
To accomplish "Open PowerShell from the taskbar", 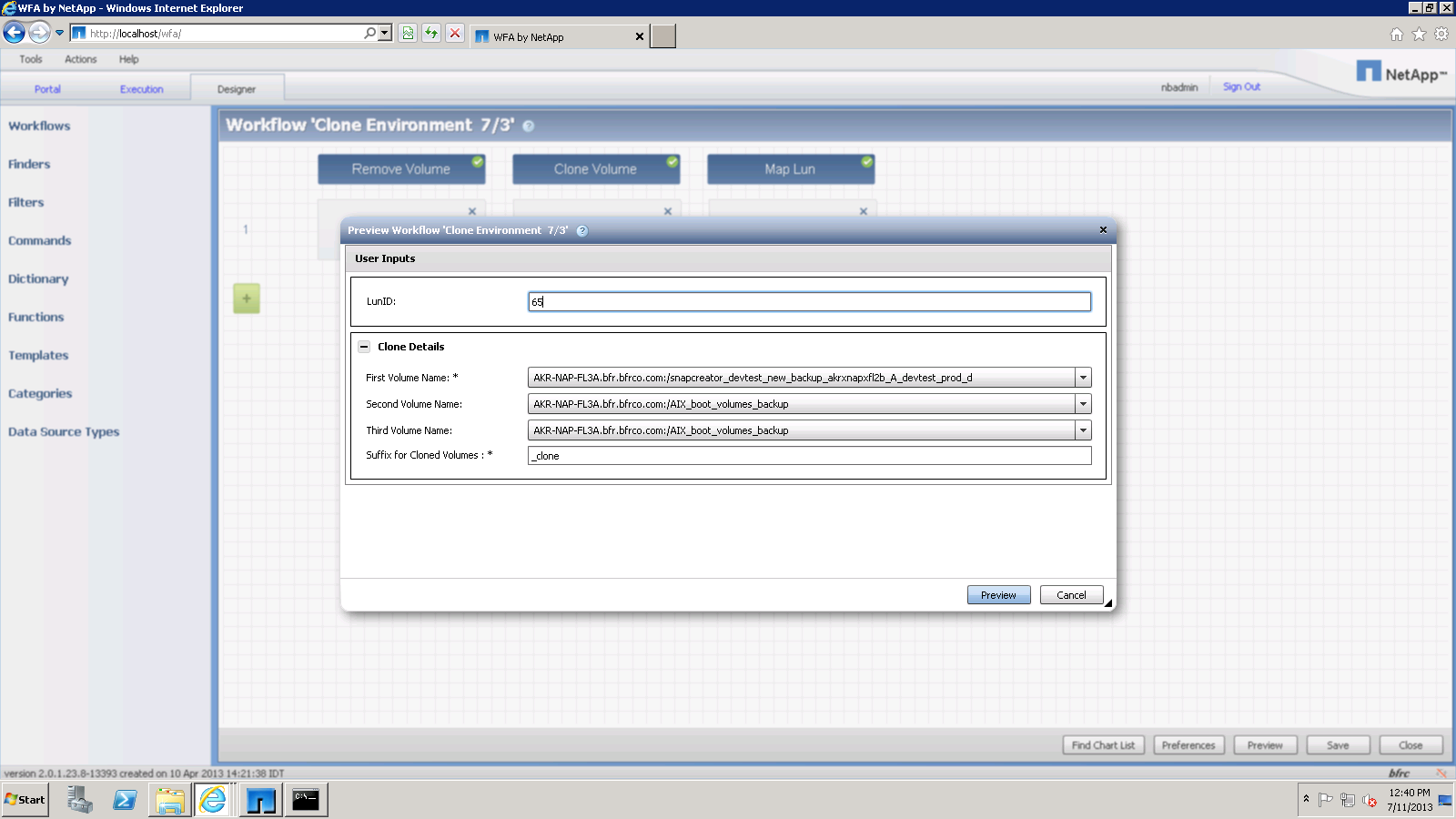I will tap(125, 800).
